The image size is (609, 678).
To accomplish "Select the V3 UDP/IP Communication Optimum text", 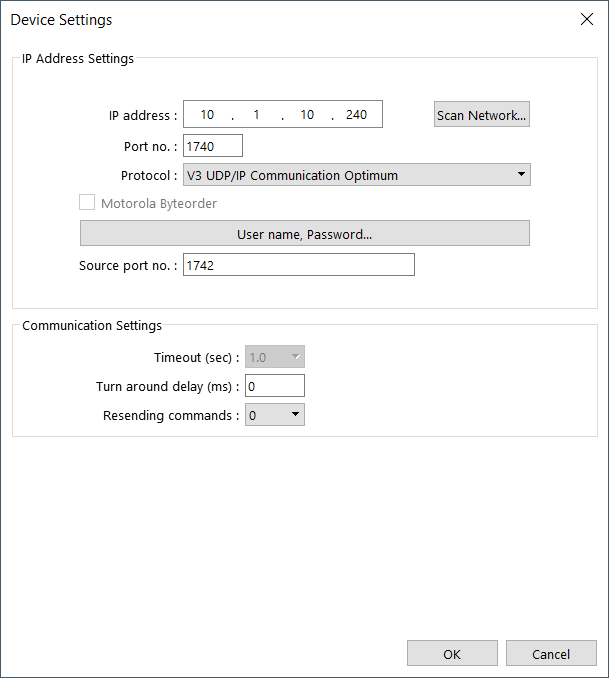I will [292, 175].
